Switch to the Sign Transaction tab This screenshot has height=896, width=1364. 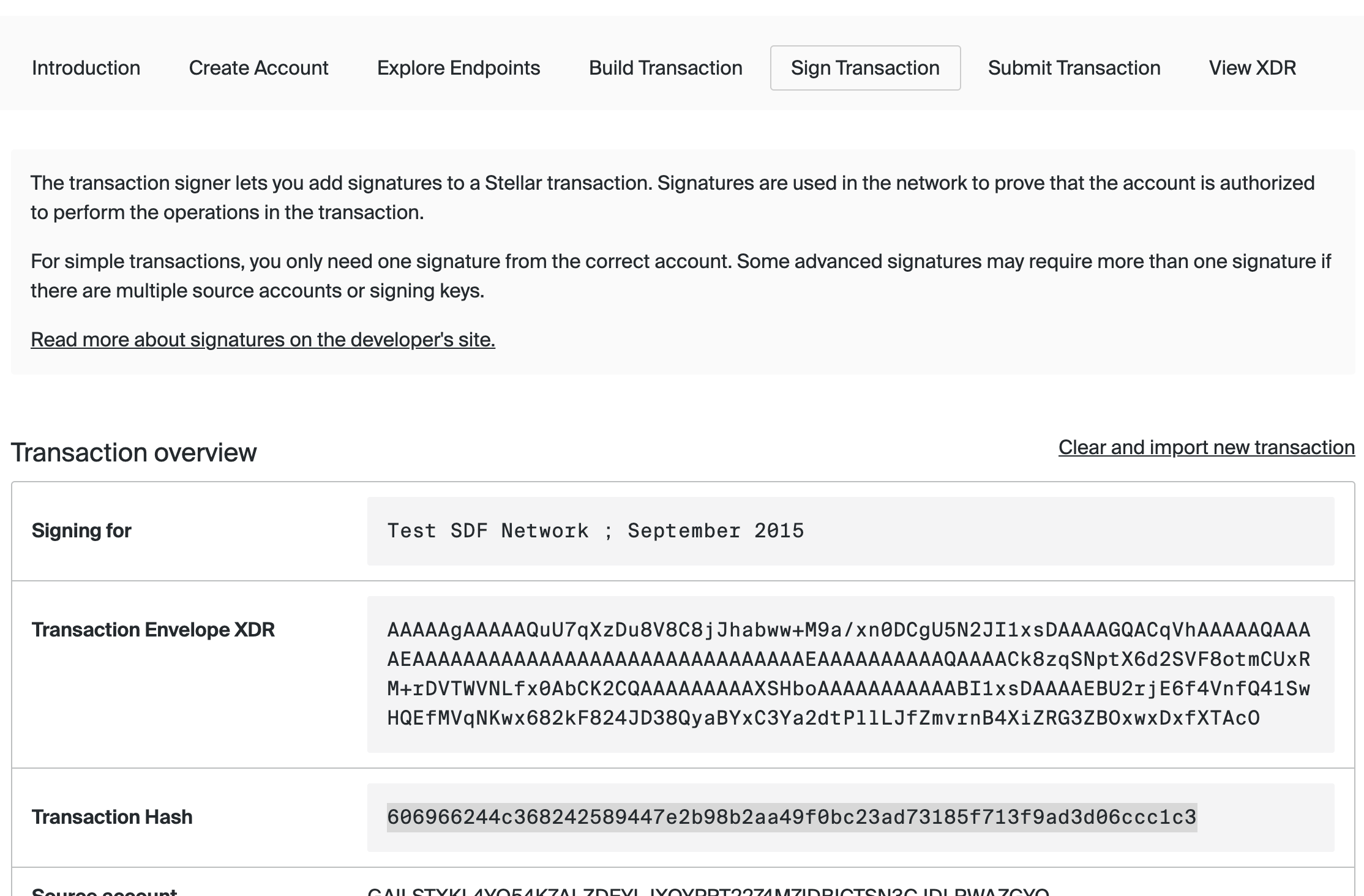click(864, 68)
